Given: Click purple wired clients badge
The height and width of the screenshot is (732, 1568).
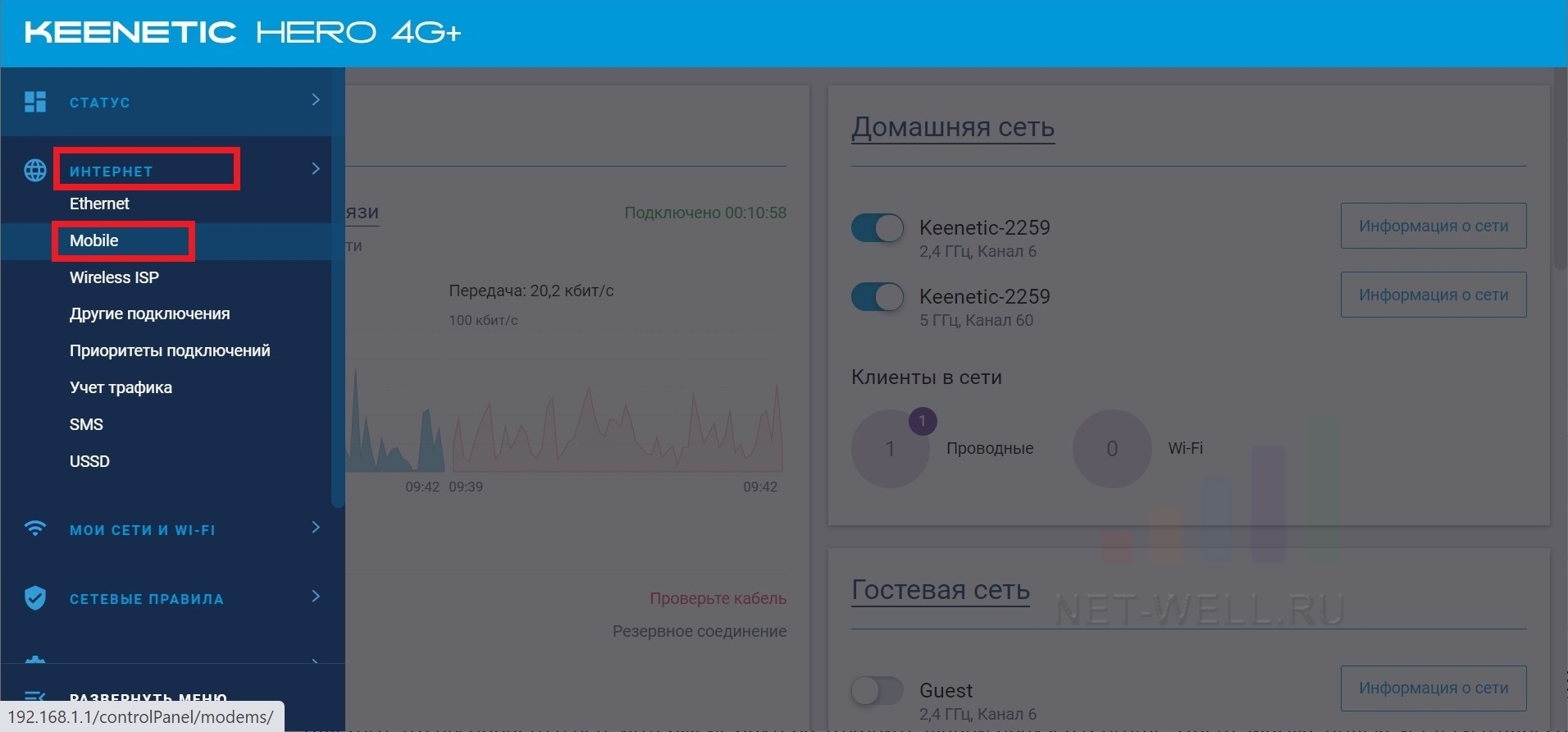Looking at the screenshot, I should coord(923,421).
